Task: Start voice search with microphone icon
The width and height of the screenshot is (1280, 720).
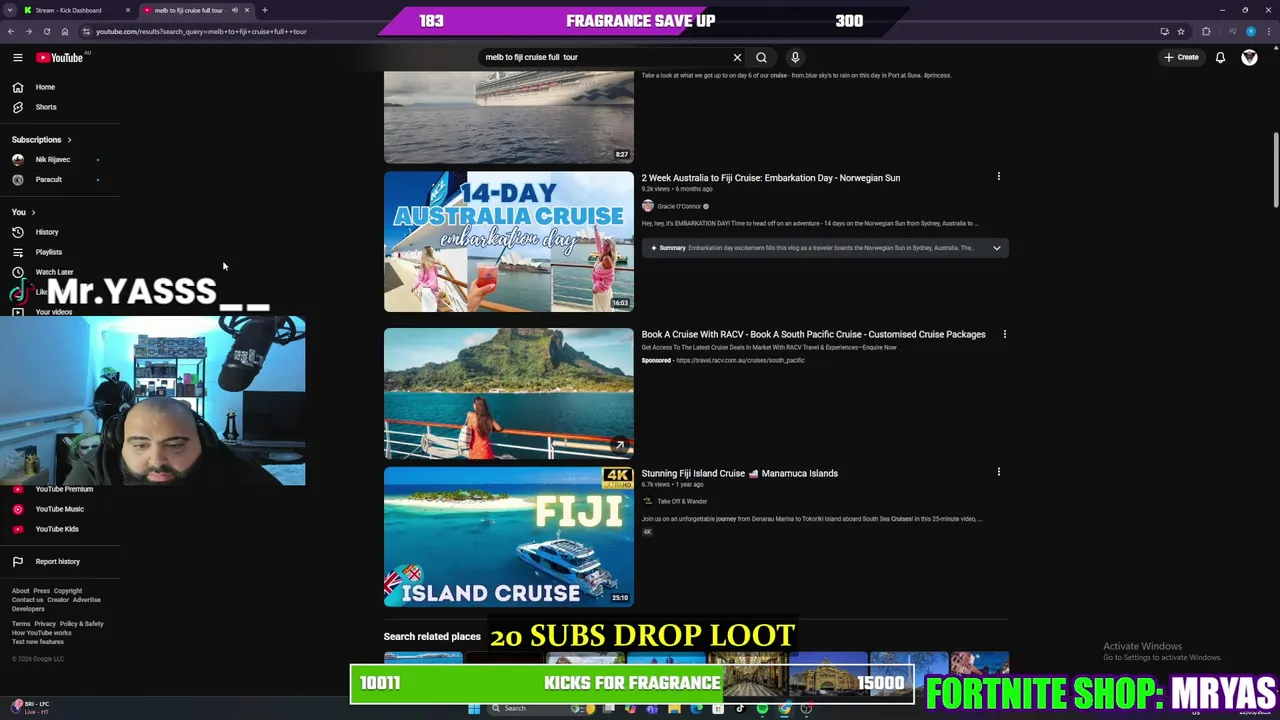Action: click(x=795, y=57)
